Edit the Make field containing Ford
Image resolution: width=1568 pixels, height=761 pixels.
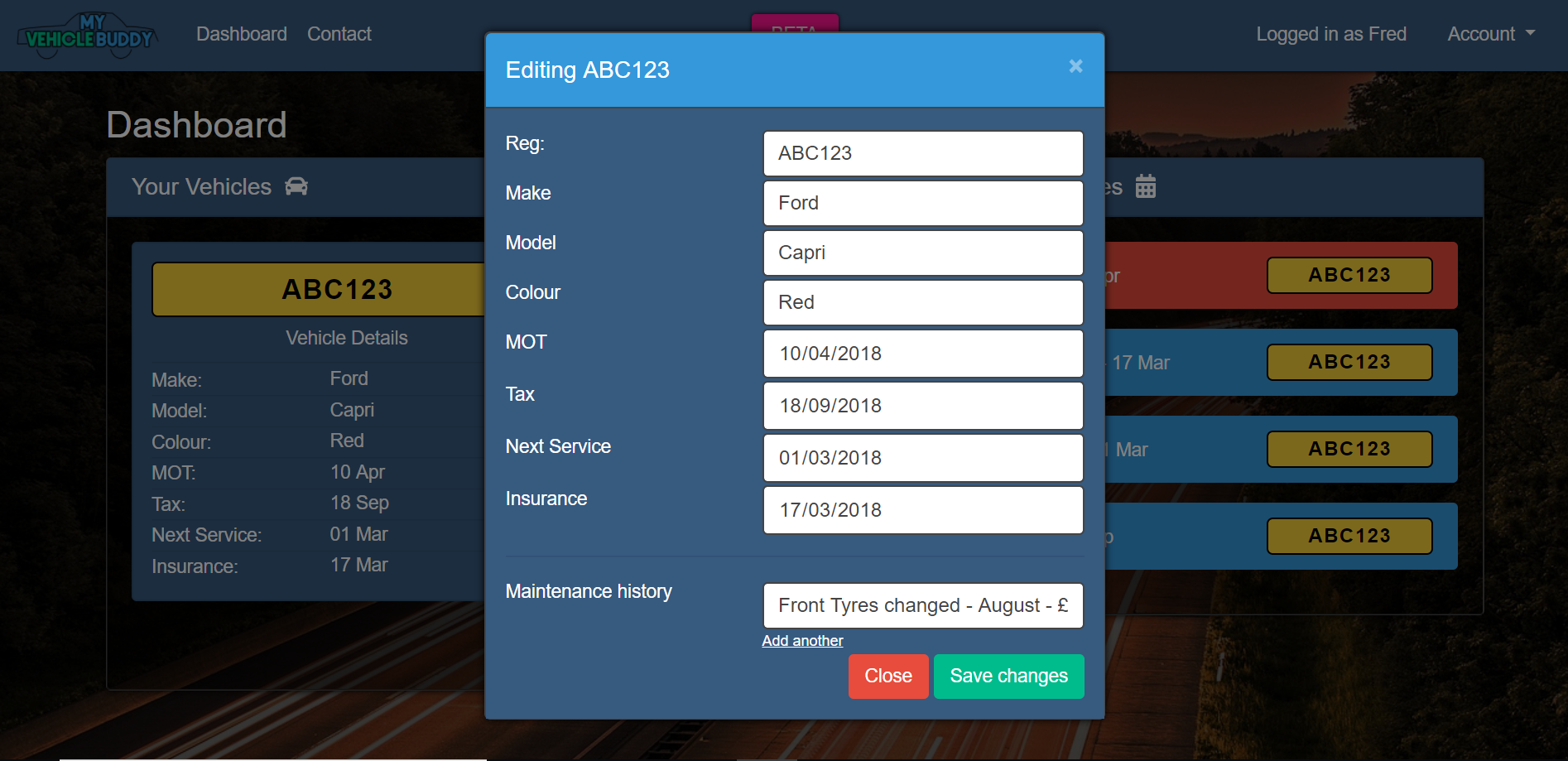[923, 203]
